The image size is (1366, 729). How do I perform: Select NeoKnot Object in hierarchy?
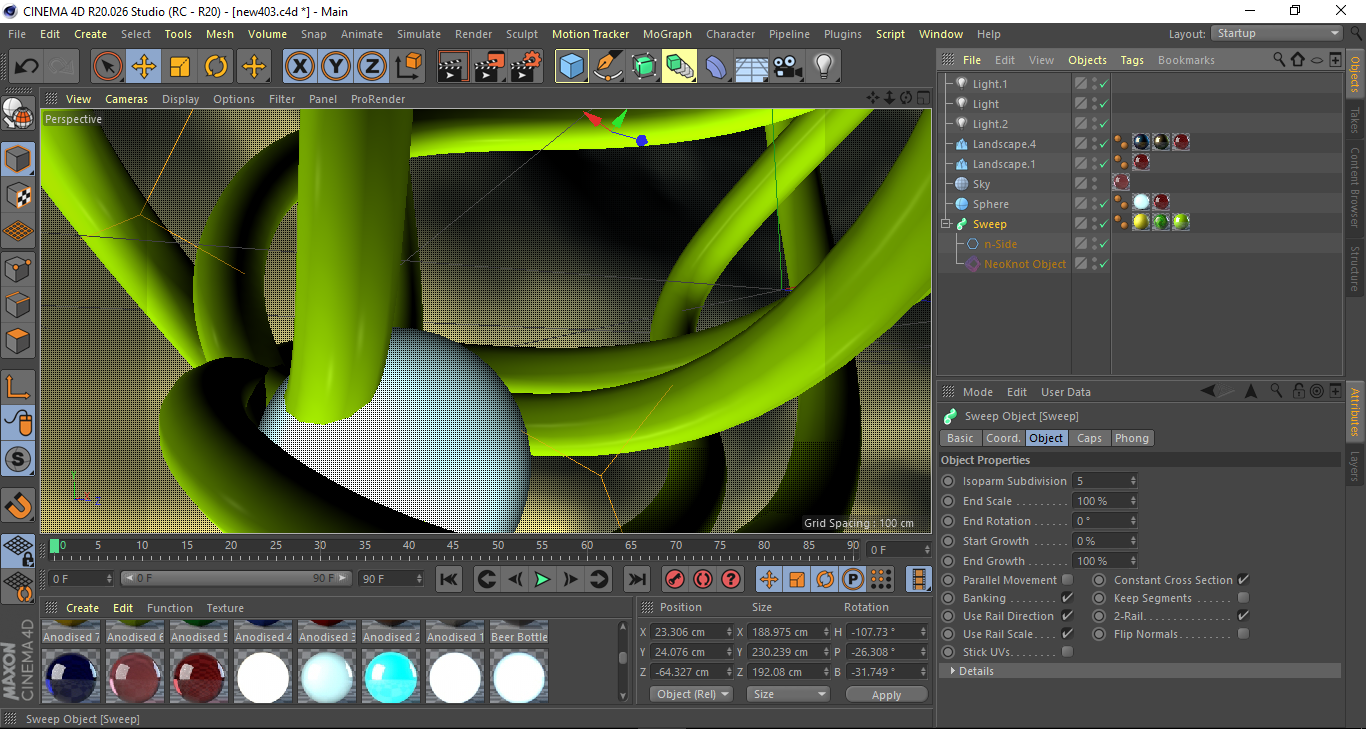[1024, 264]
